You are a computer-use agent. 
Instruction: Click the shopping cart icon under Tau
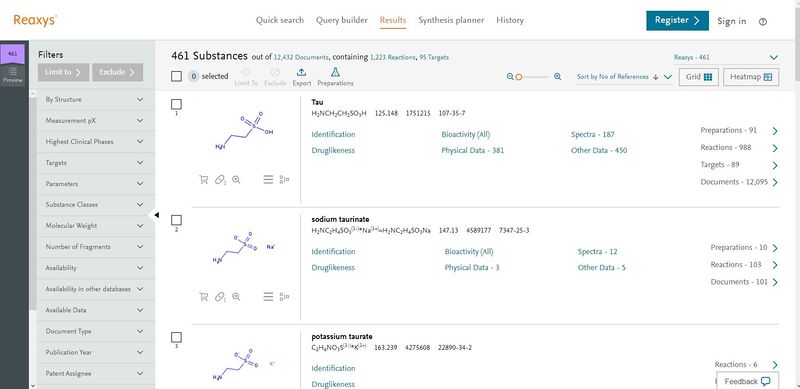click(204, 180)
